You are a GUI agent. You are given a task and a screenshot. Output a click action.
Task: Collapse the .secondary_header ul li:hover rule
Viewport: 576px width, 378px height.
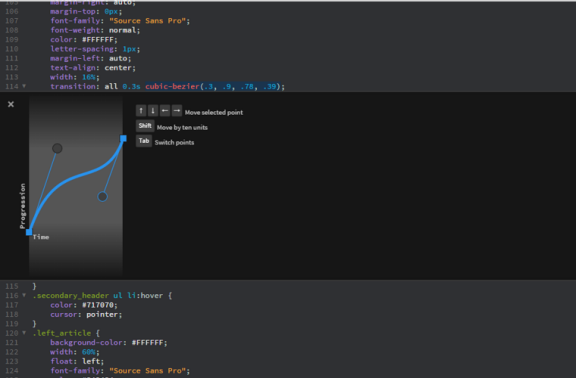[x=24, y=295]
